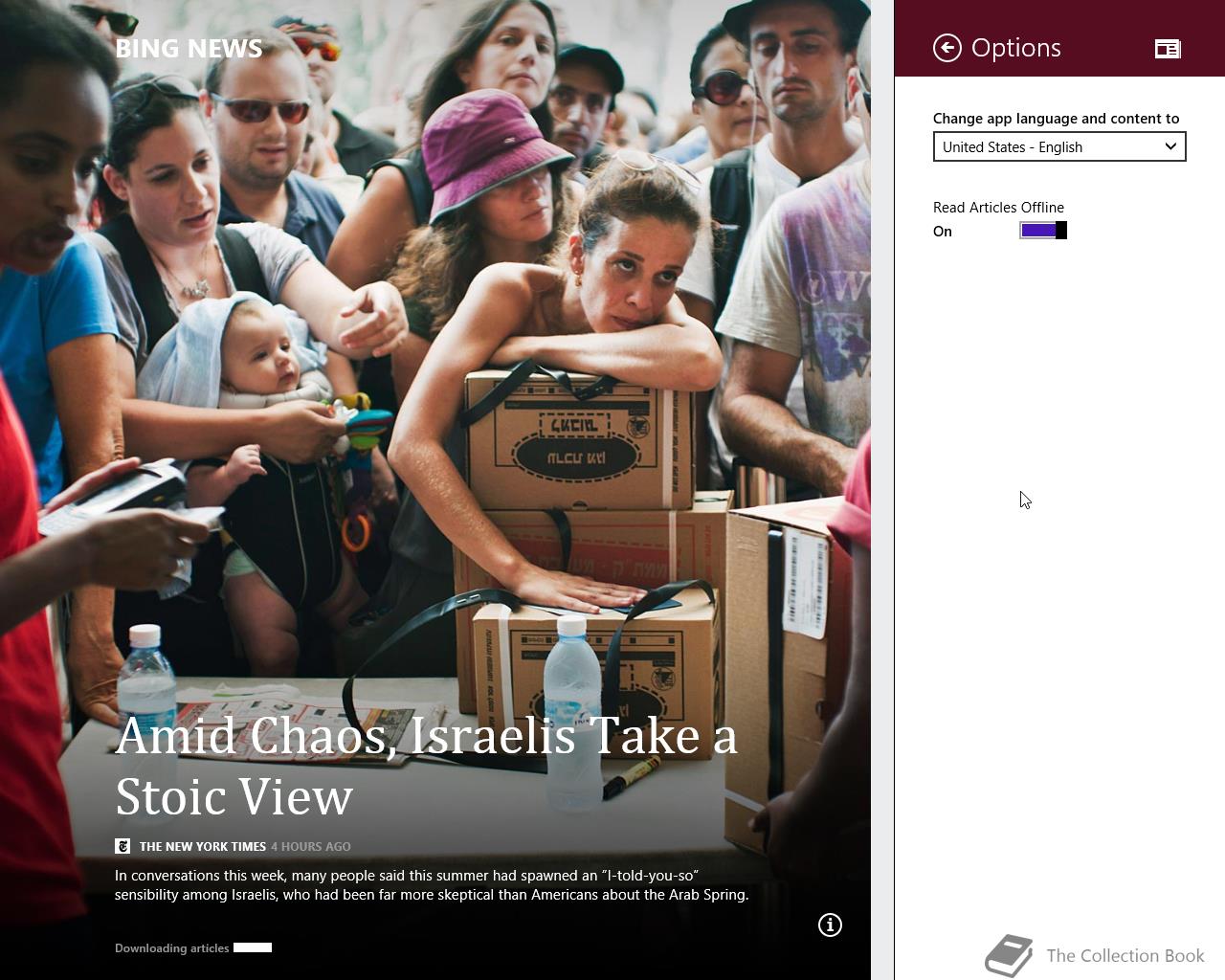Click the Read Articles Offline label
Screen dimensions: 1225x980
pyautogui.click(x=998, y=207)
